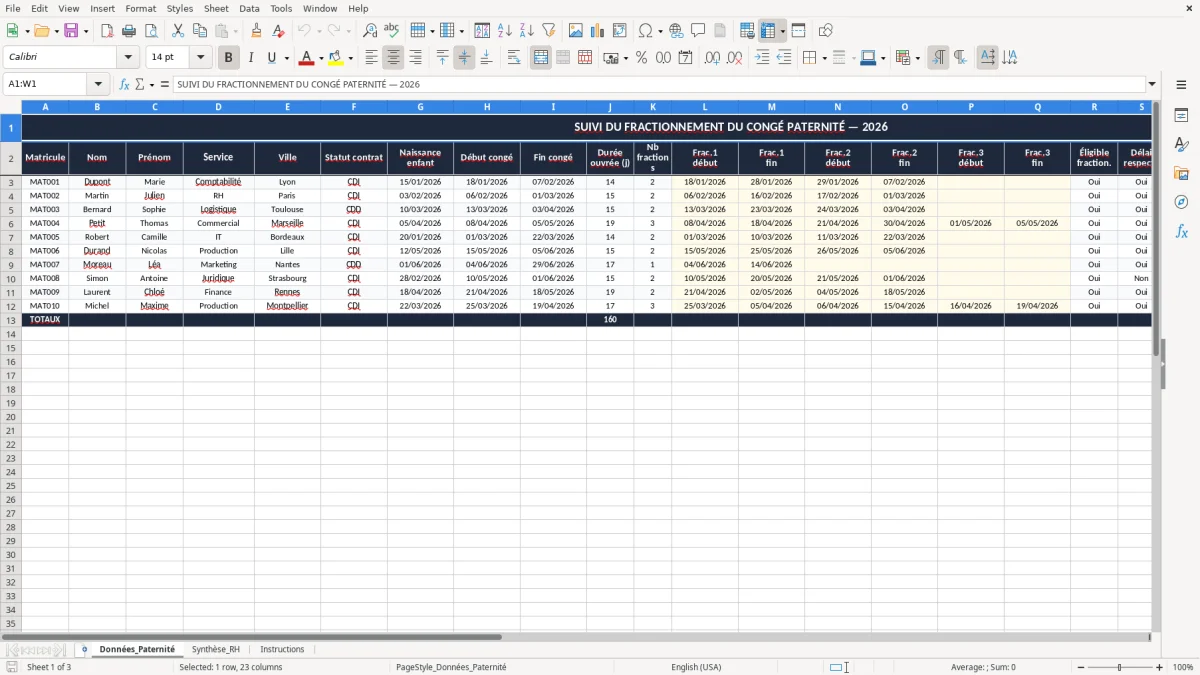The width and height of the screenshot is (1200, 675).
Task: Switch to Synthèse_RH sheet tab
Action: click(216, 649)
